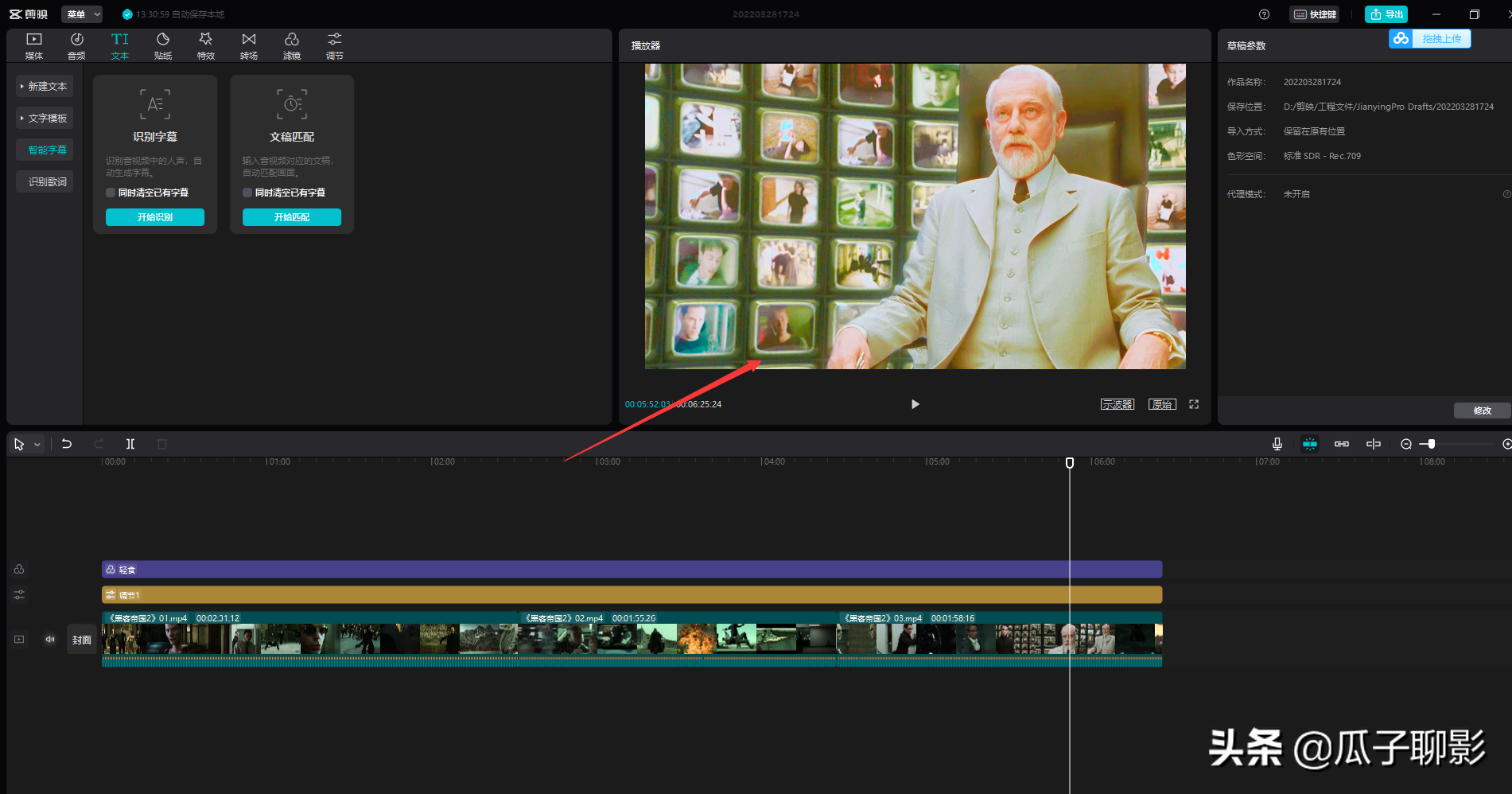This screenshot has height=794, width=1512.
Task: Click the main video track icon
Action: click(x=19, y=640)
